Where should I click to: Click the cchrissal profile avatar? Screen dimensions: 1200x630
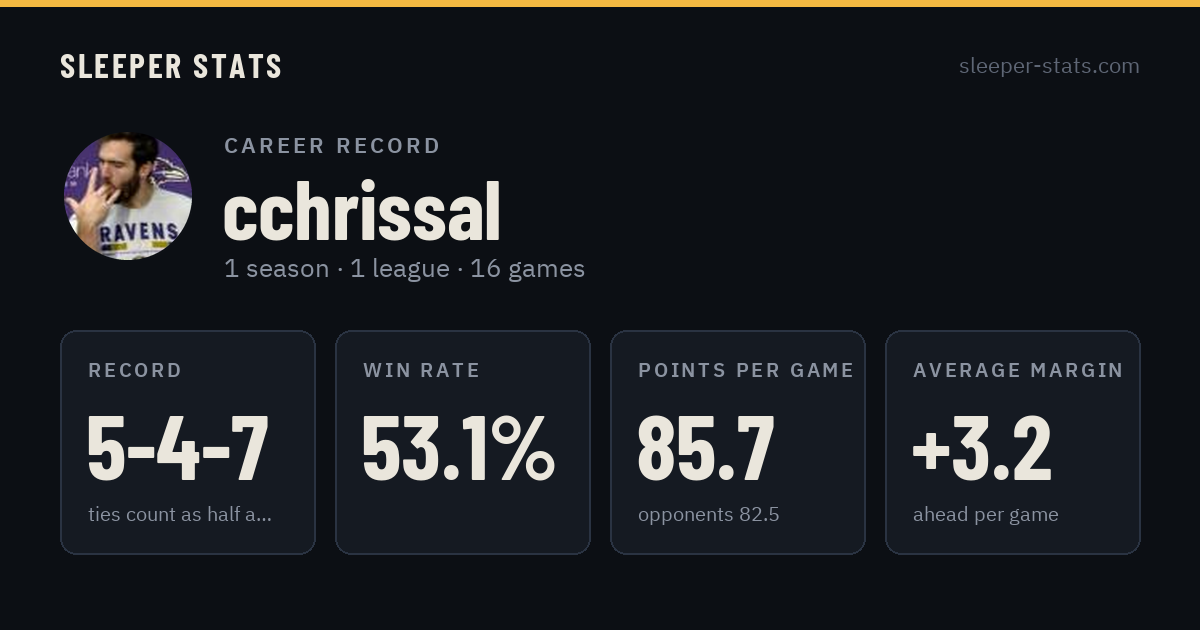(x=128, y=197)
